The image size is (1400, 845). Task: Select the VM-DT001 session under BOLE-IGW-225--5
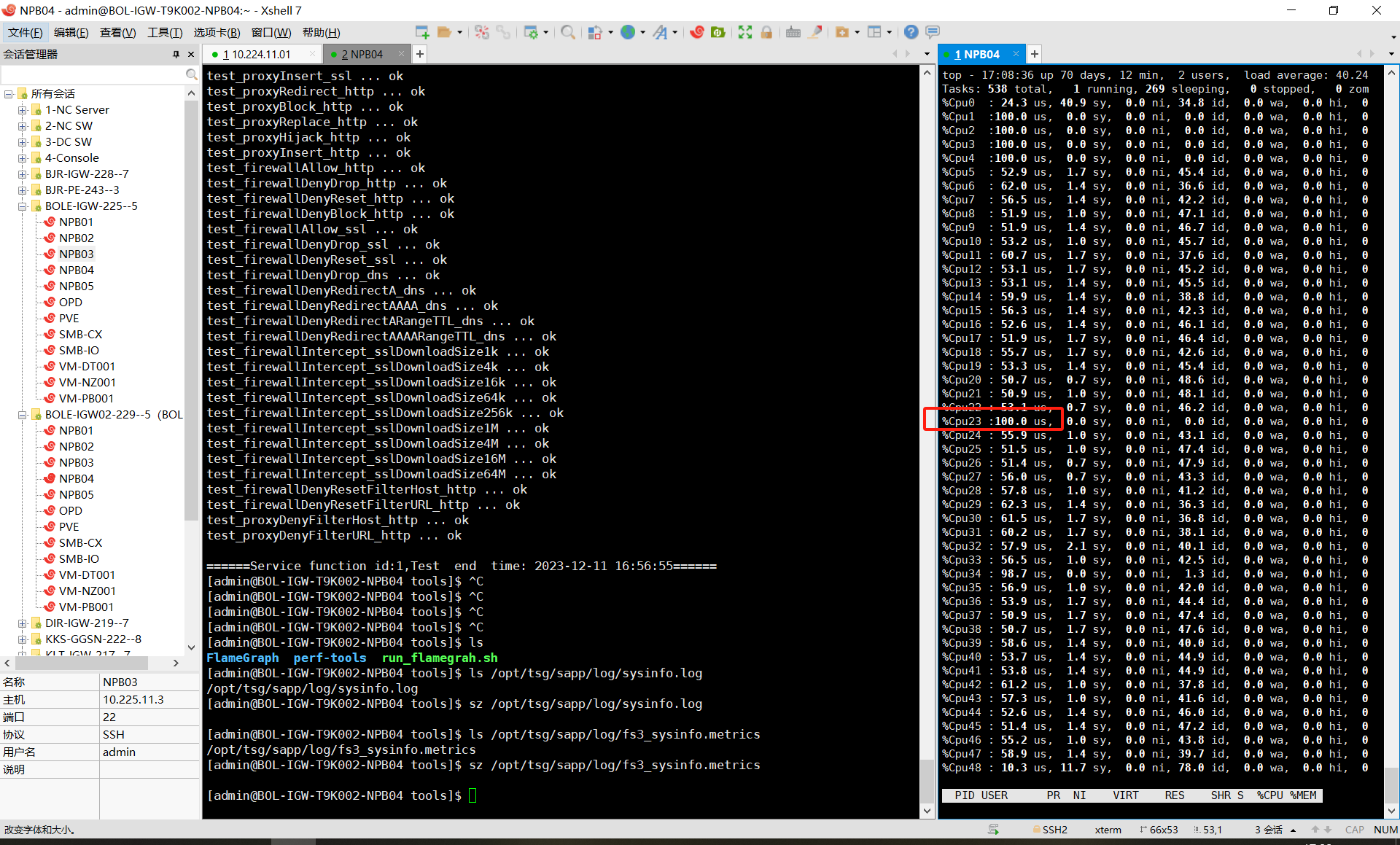(x=87, y=367)
